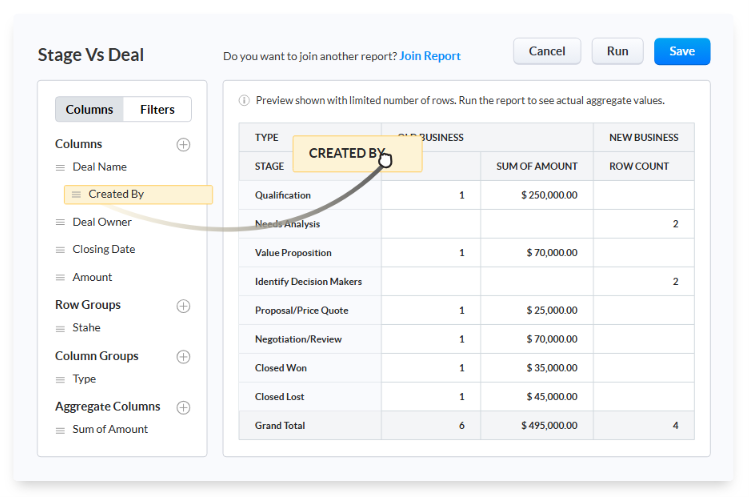The width and height of the screenshot is (749, 497).
Task: Click the plus icon beside Column Groups
Action: point(183,357)
